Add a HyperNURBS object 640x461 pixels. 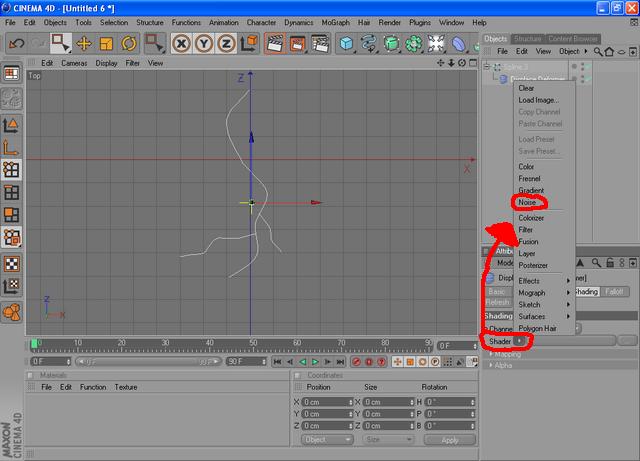(391, 43)
